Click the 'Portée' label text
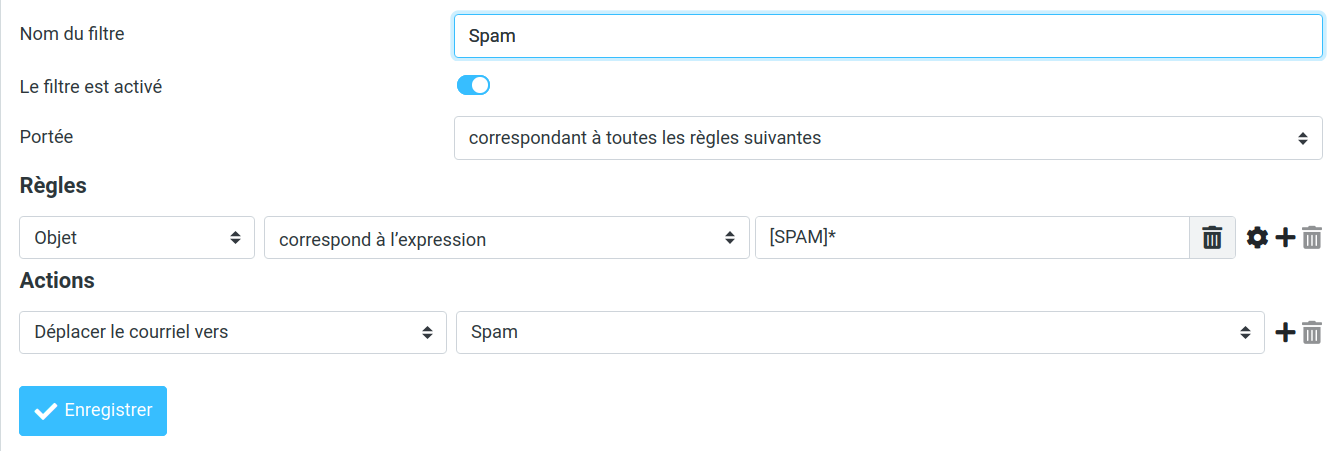The width and height of the screenshot is (1339, 451). [46, 137]
